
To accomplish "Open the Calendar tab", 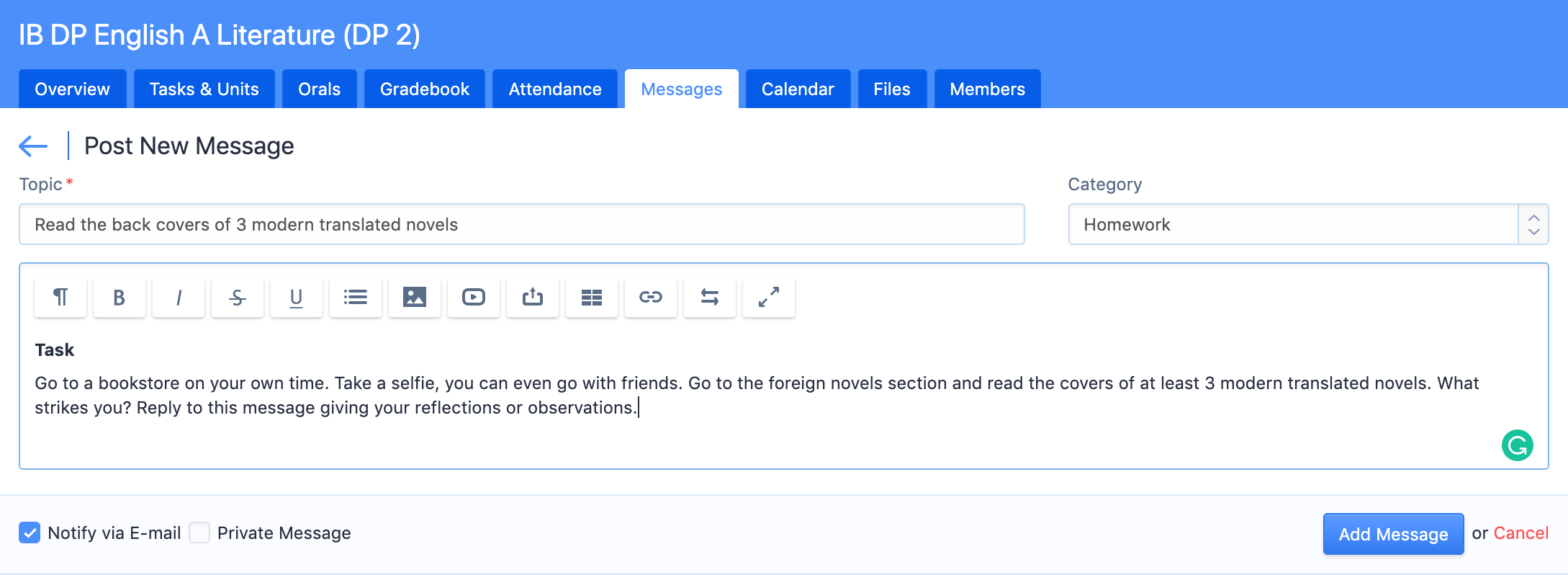I will (x=798, y=89).
